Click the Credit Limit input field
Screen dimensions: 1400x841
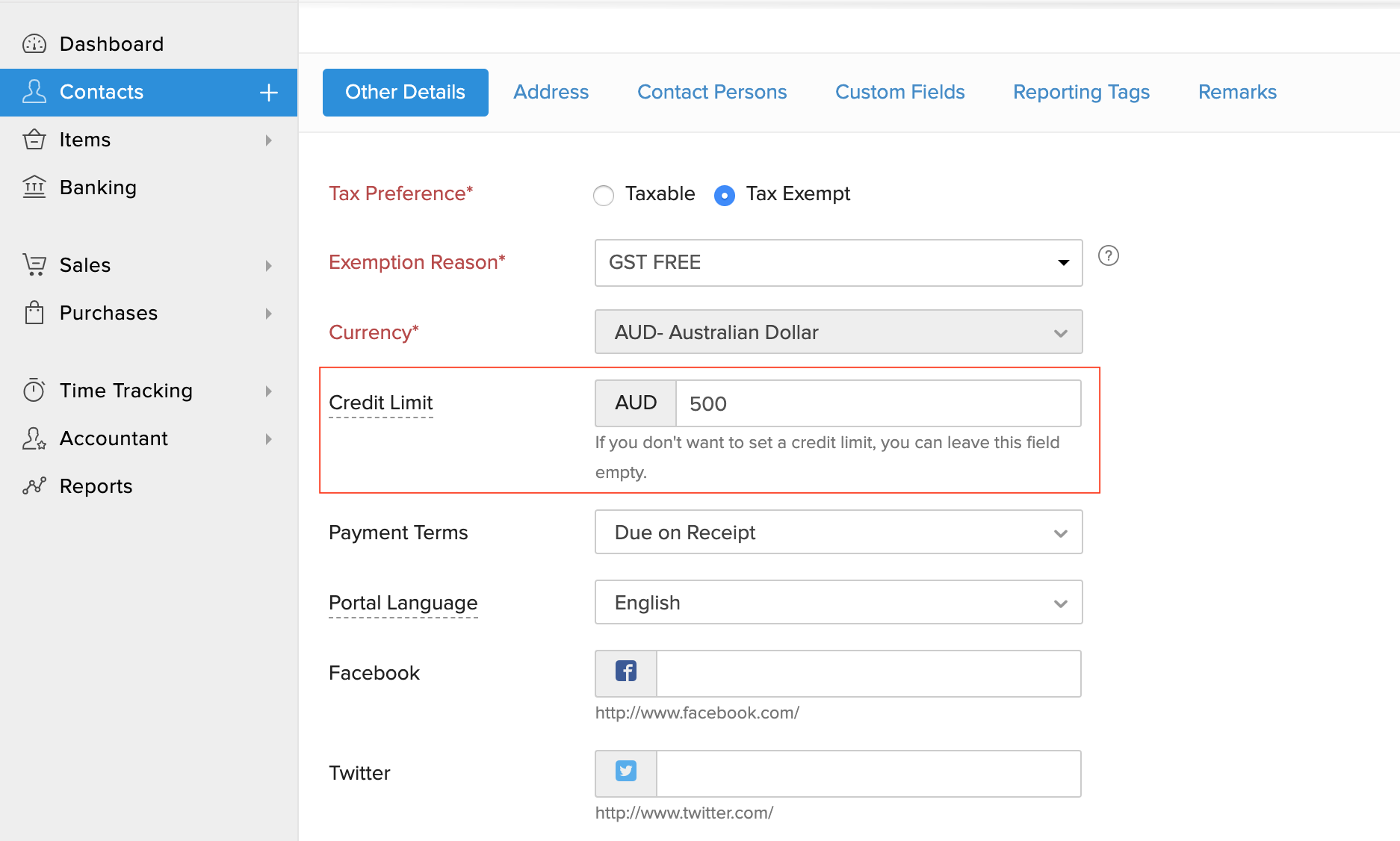878,403
